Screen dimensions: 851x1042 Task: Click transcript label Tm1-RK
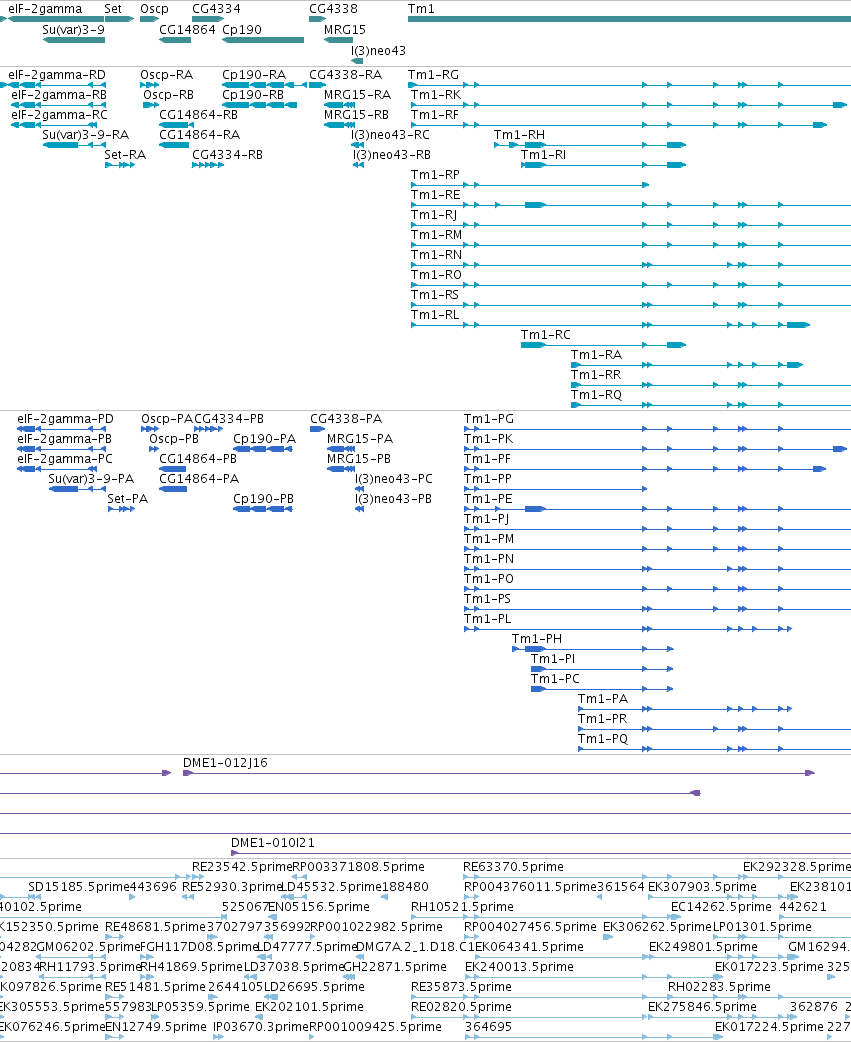pos(436,95)
